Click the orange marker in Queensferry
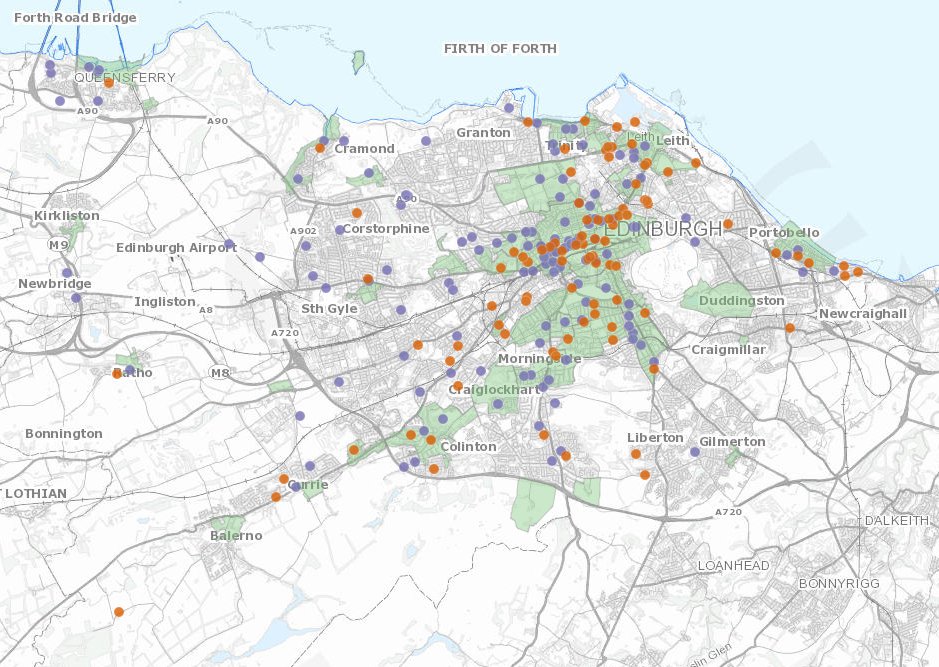 coord(109,82)
